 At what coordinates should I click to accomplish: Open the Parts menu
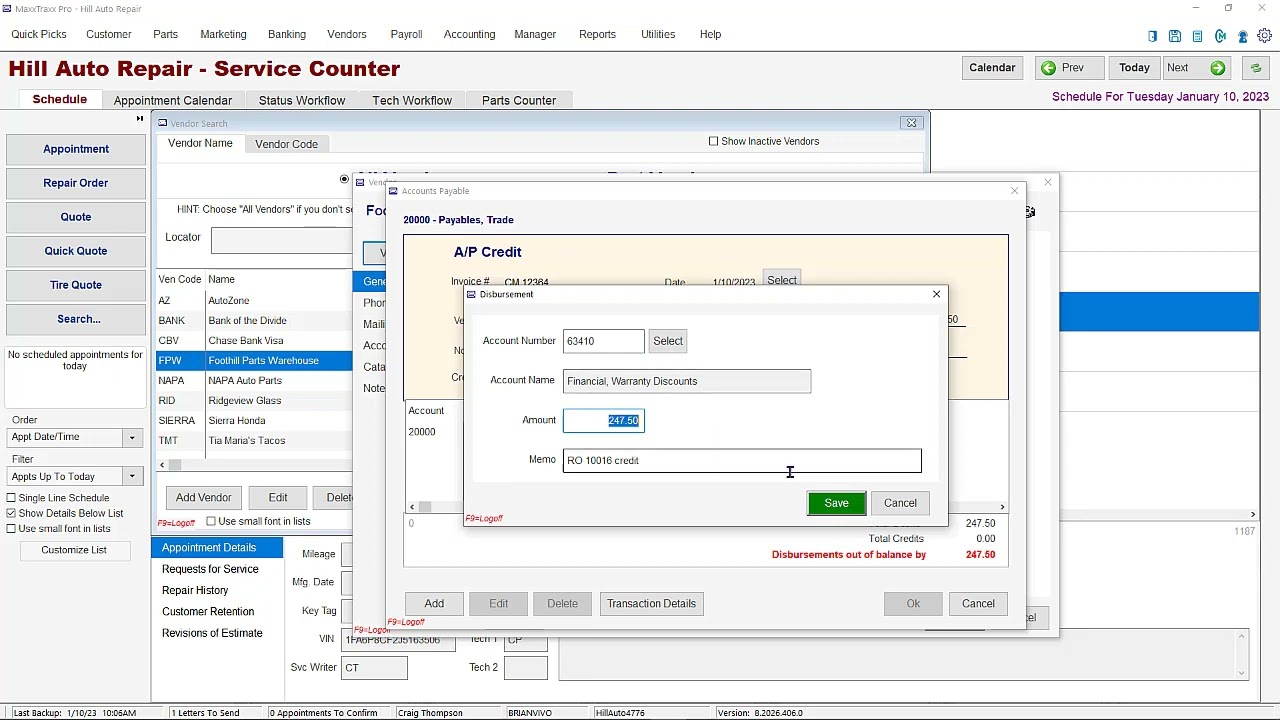165,34
